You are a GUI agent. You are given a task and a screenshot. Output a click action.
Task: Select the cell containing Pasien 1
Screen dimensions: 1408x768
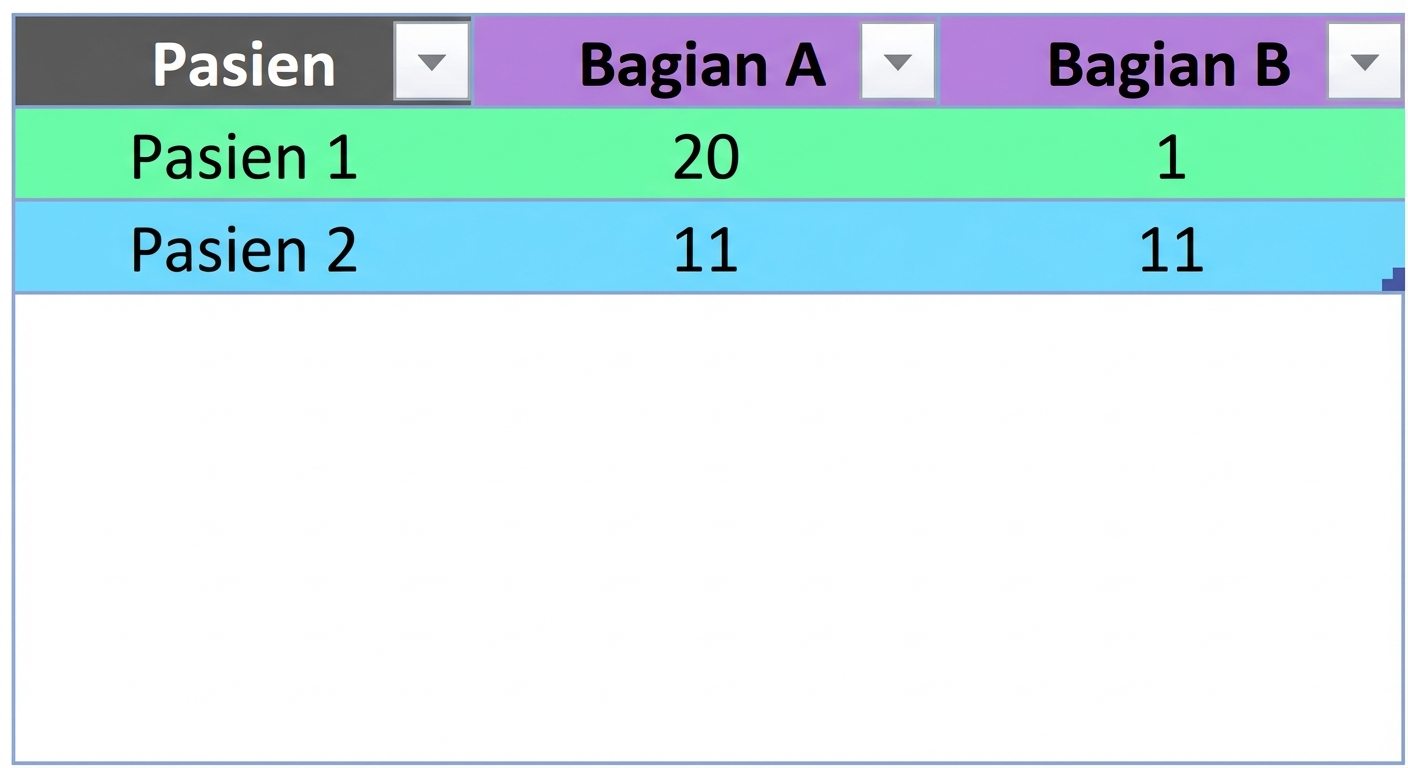243,155
